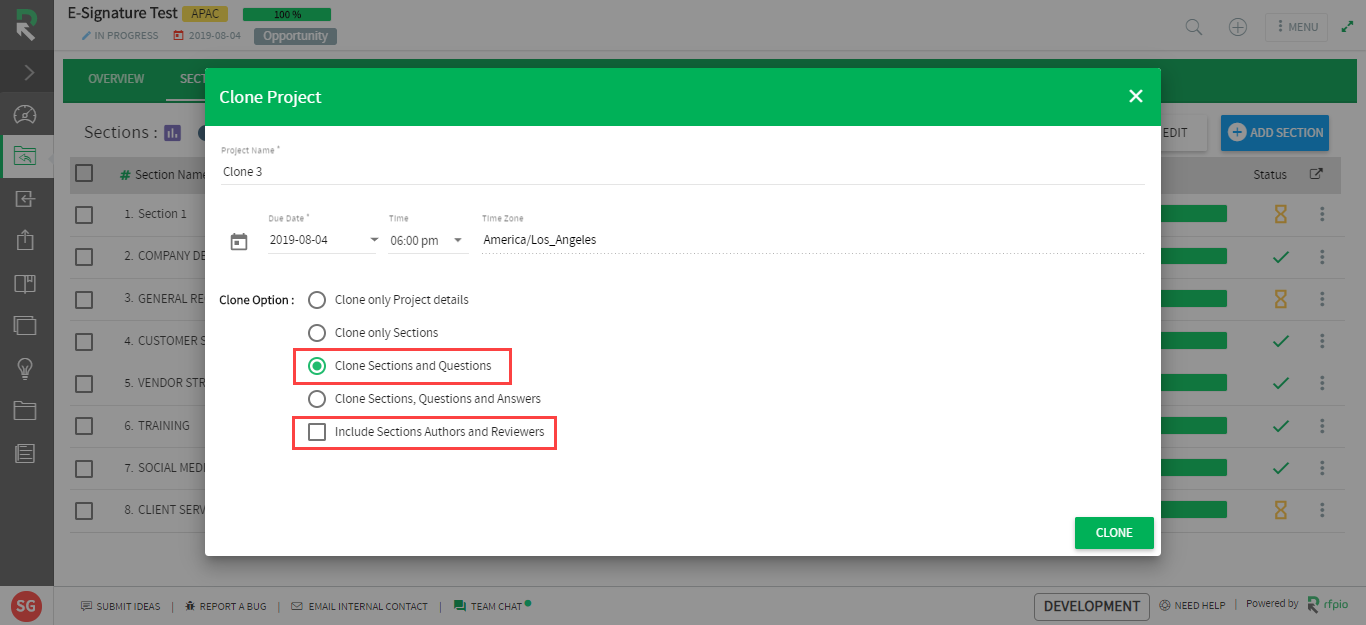Open the SG user avatar
This screenshot has width=1366, height=625.
26,606
